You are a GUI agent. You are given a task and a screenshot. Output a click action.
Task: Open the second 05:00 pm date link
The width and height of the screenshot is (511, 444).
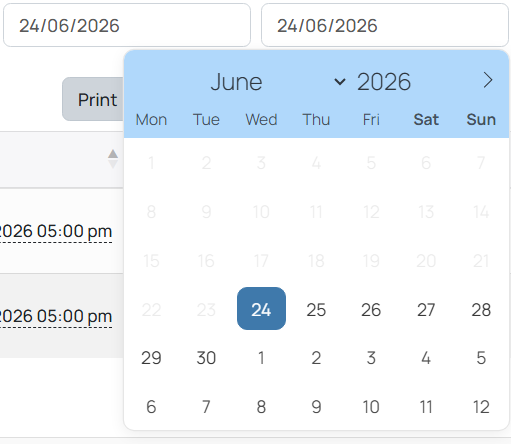pos(55,316)
